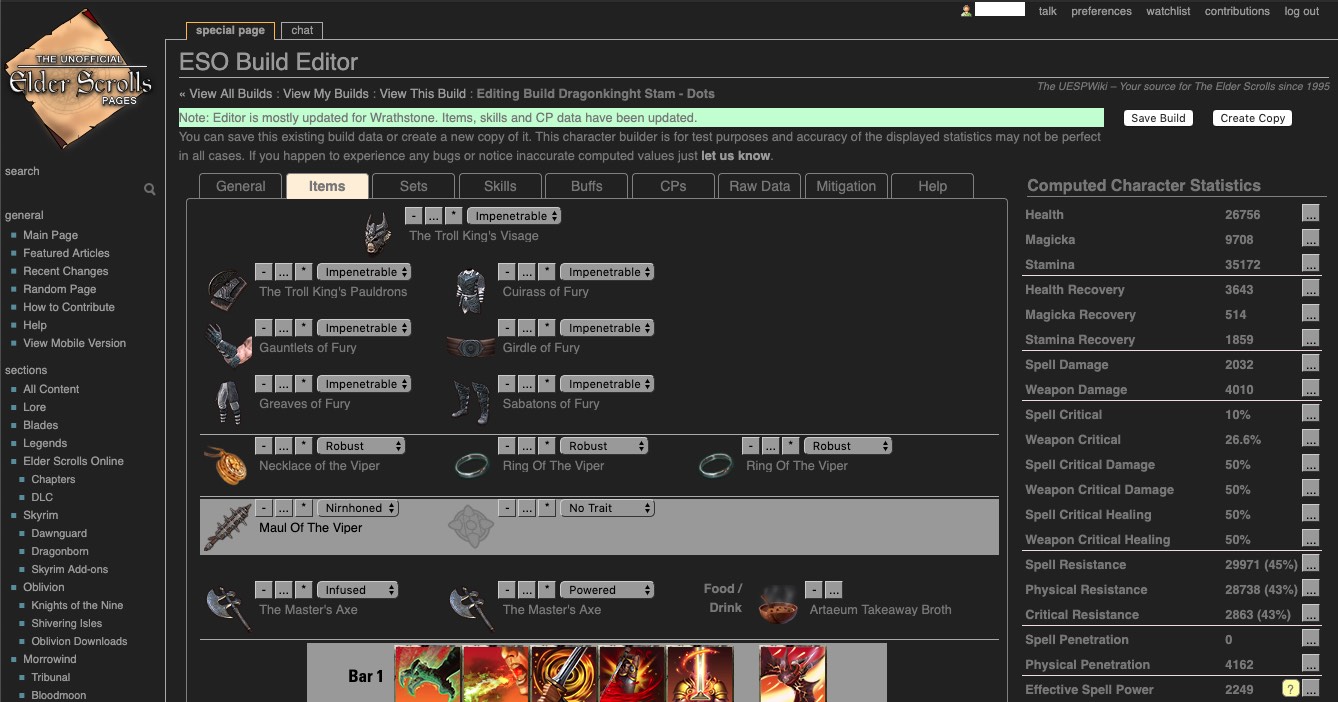Open the 'let us know' link
Viewport: 1338px width, 702px height.
(735, 156)
